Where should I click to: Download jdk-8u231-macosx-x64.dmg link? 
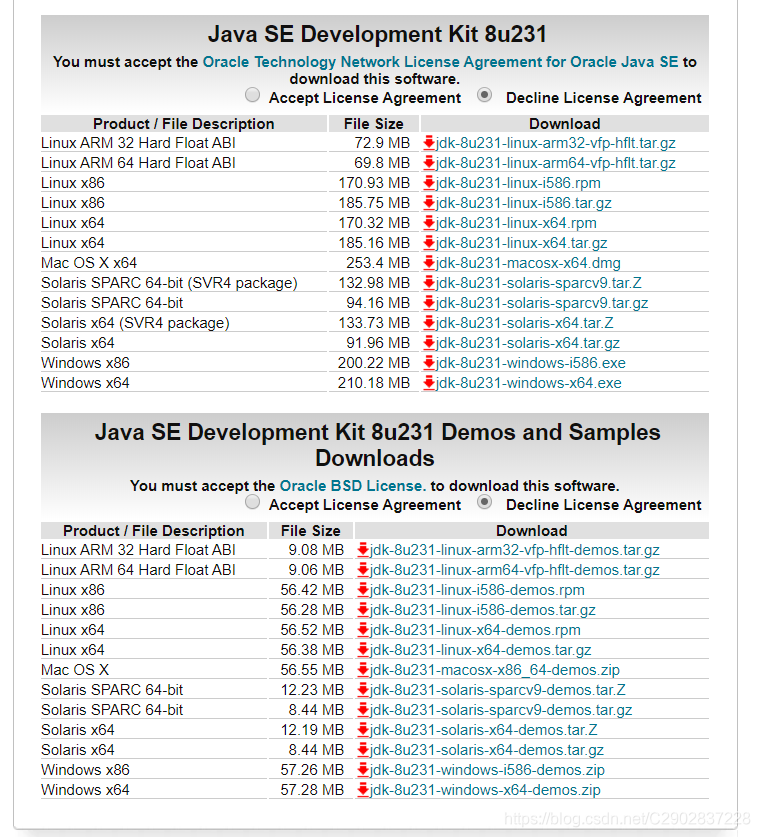coord(528,263)
